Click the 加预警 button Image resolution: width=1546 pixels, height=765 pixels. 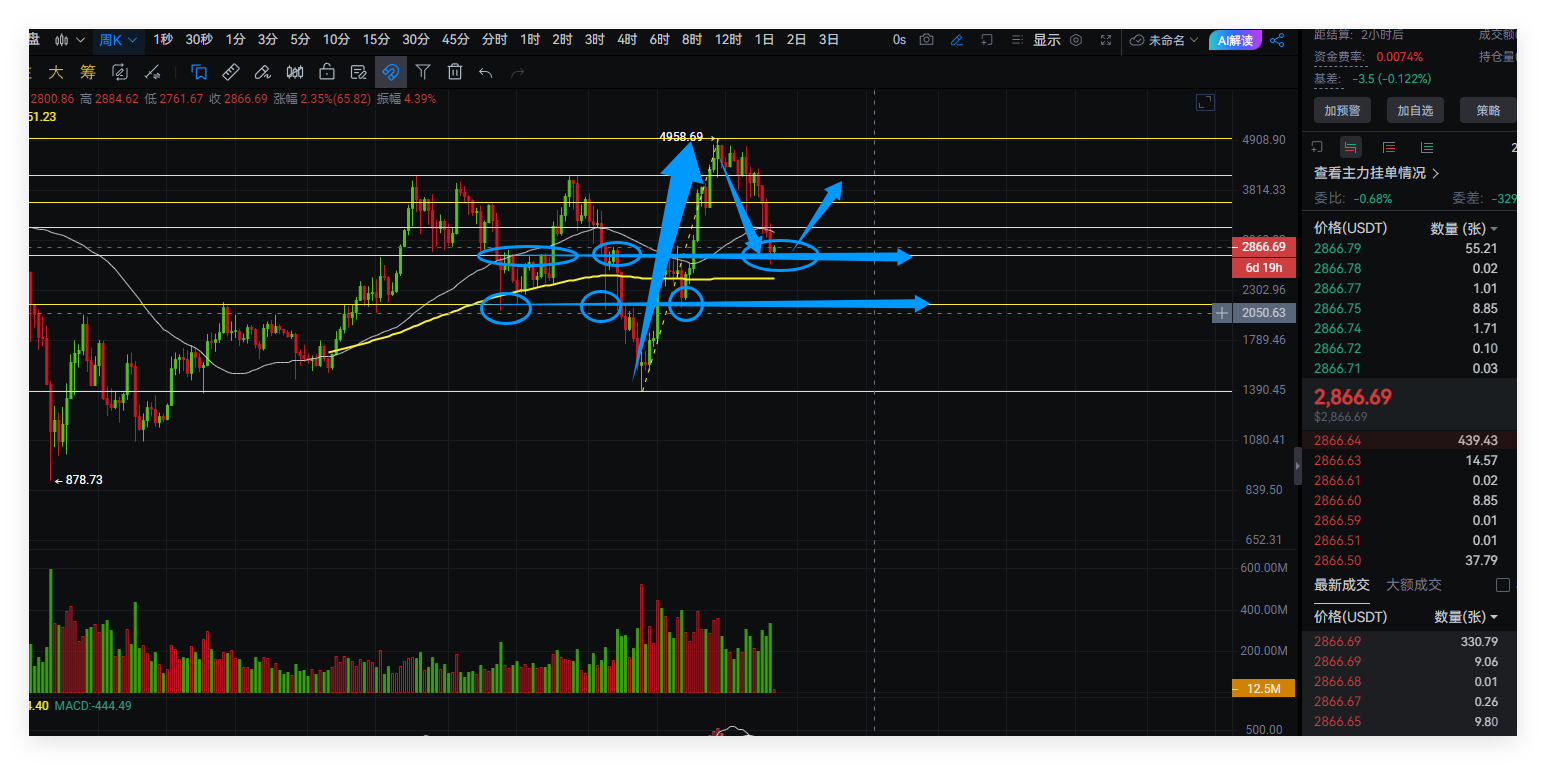tap(1342, 110)
